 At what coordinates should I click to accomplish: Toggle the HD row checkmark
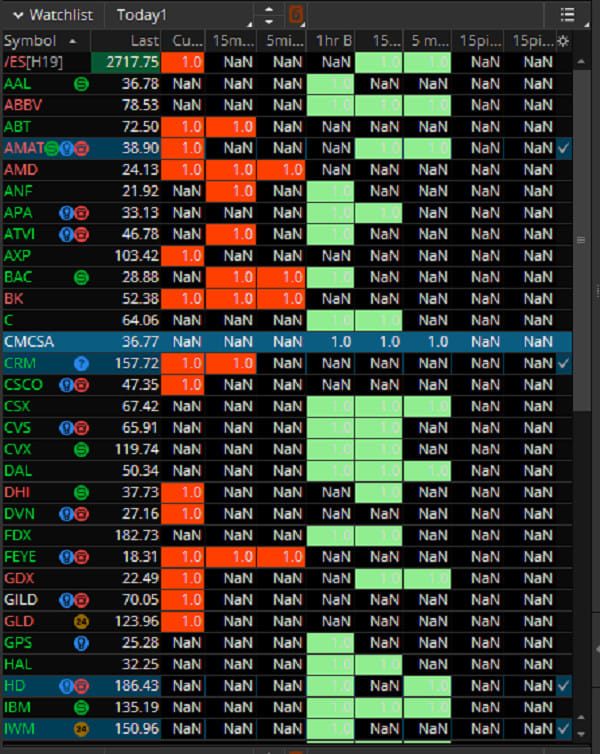tap(563, 686)
